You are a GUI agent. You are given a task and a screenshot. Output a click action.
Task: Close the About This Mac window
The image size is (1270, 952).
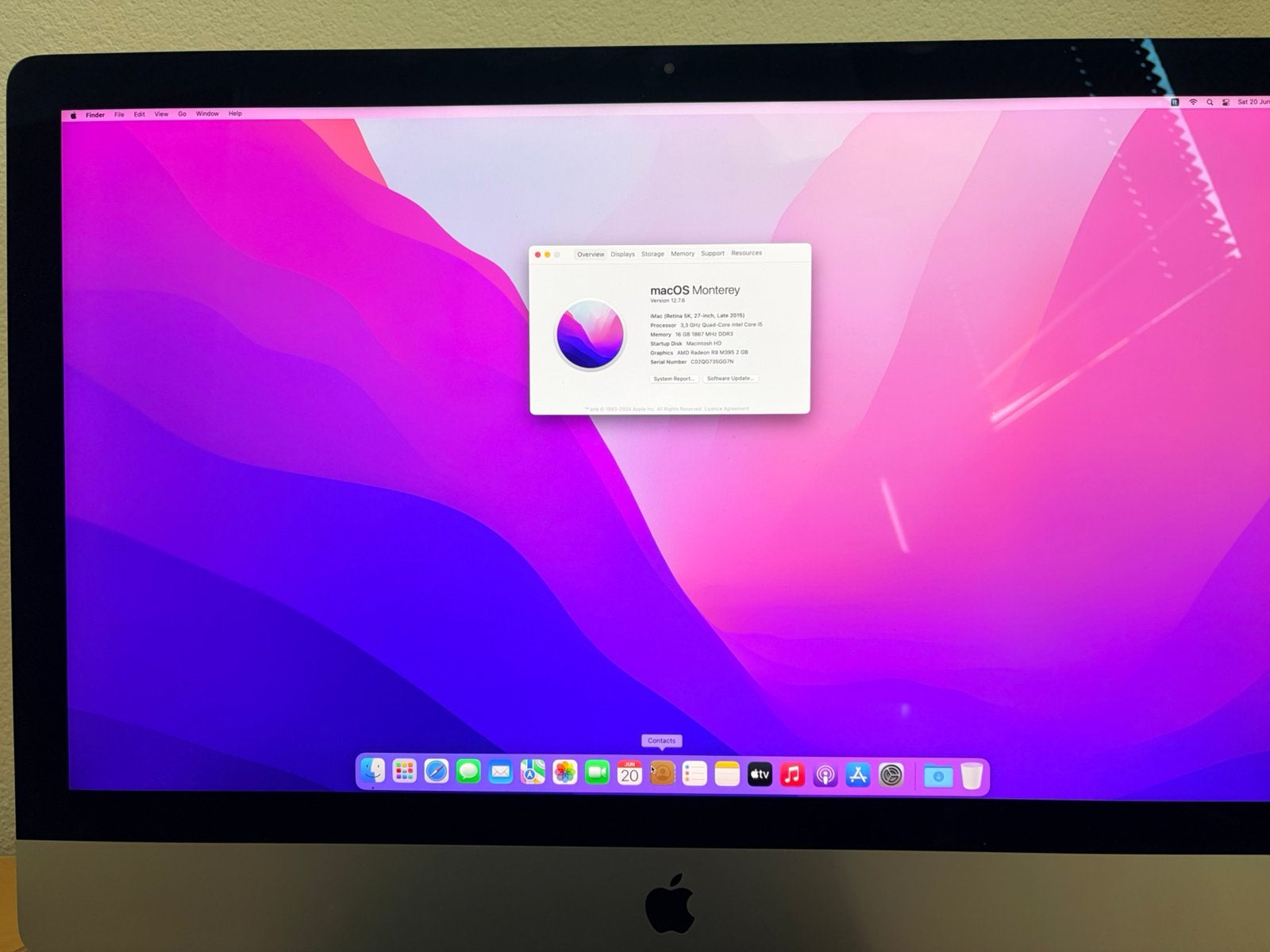(537, 255)
